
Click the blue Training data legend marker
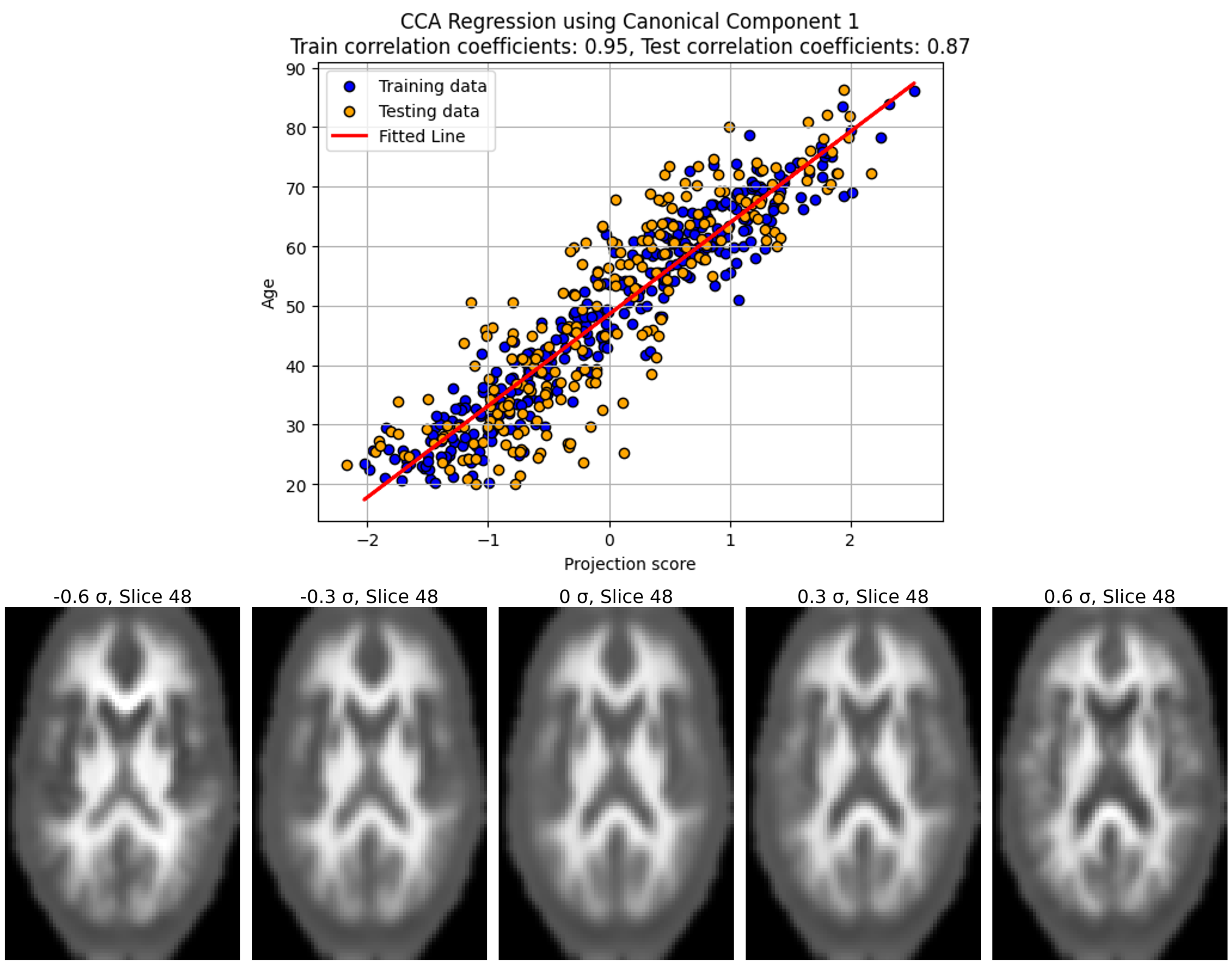click(x=350, y=87)
